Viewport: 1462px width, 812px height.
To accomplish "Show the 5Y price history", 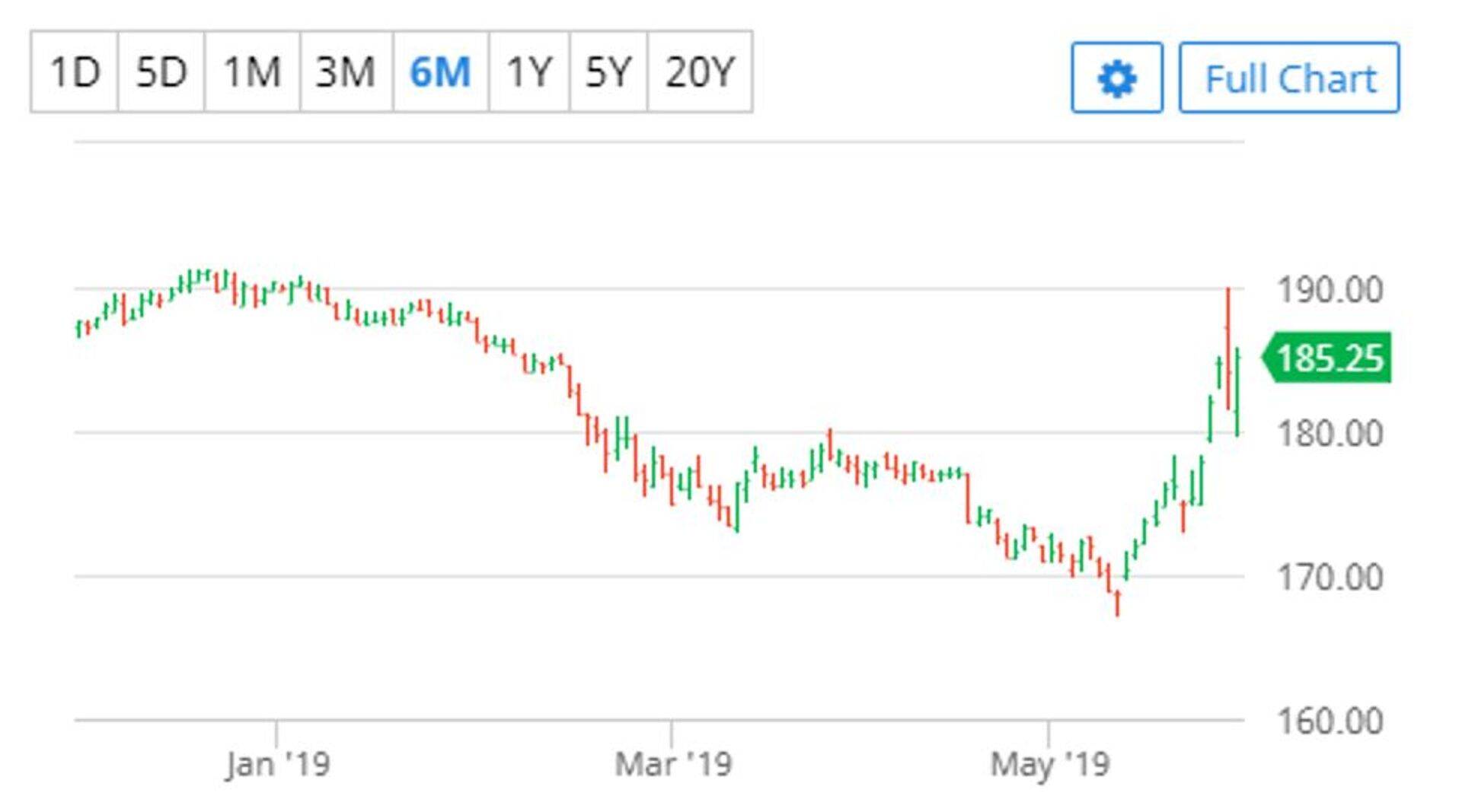I will click(x=608, y=72).
